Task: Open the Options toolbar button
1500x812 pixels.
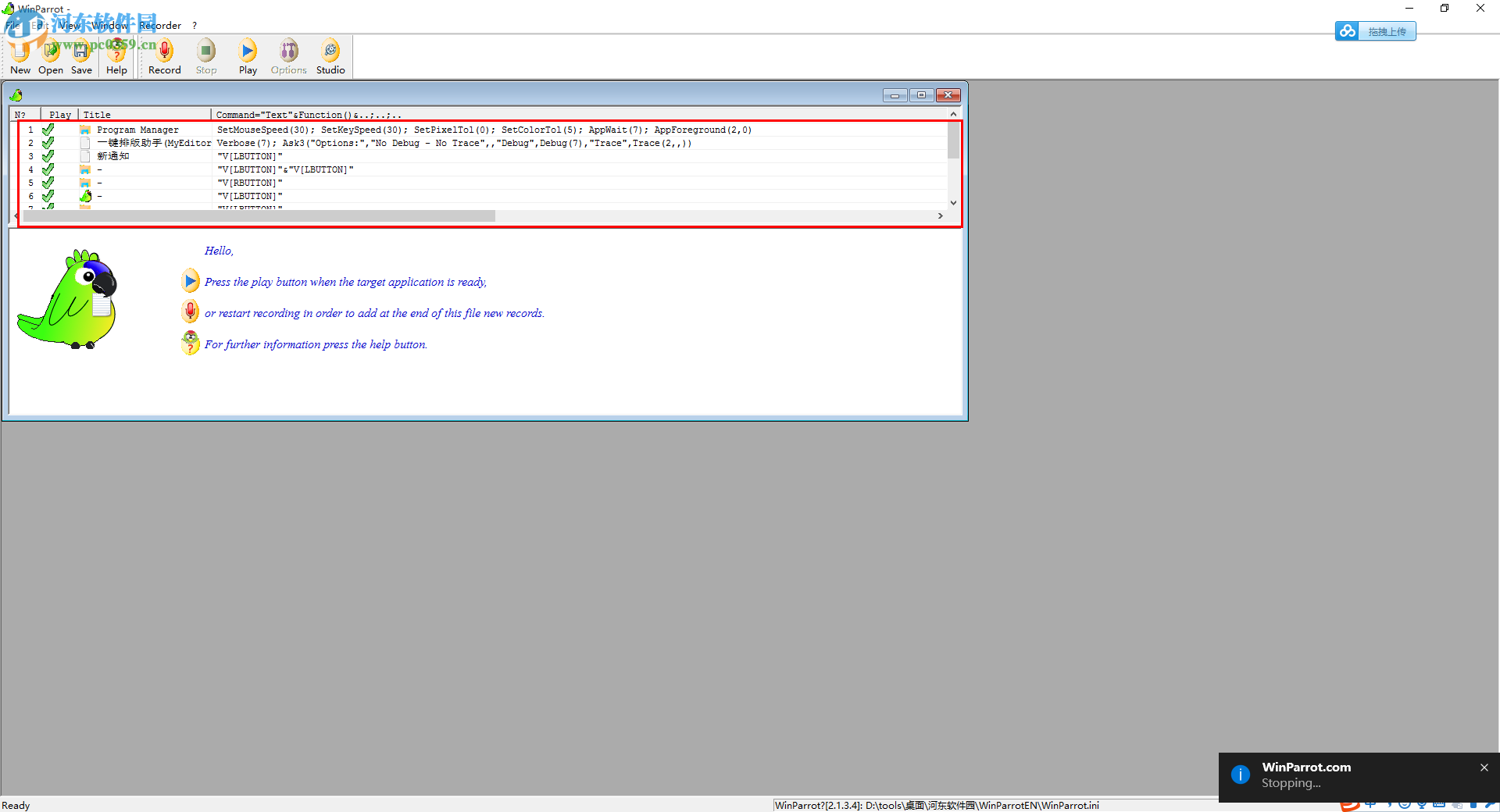Action: point(289,57)
